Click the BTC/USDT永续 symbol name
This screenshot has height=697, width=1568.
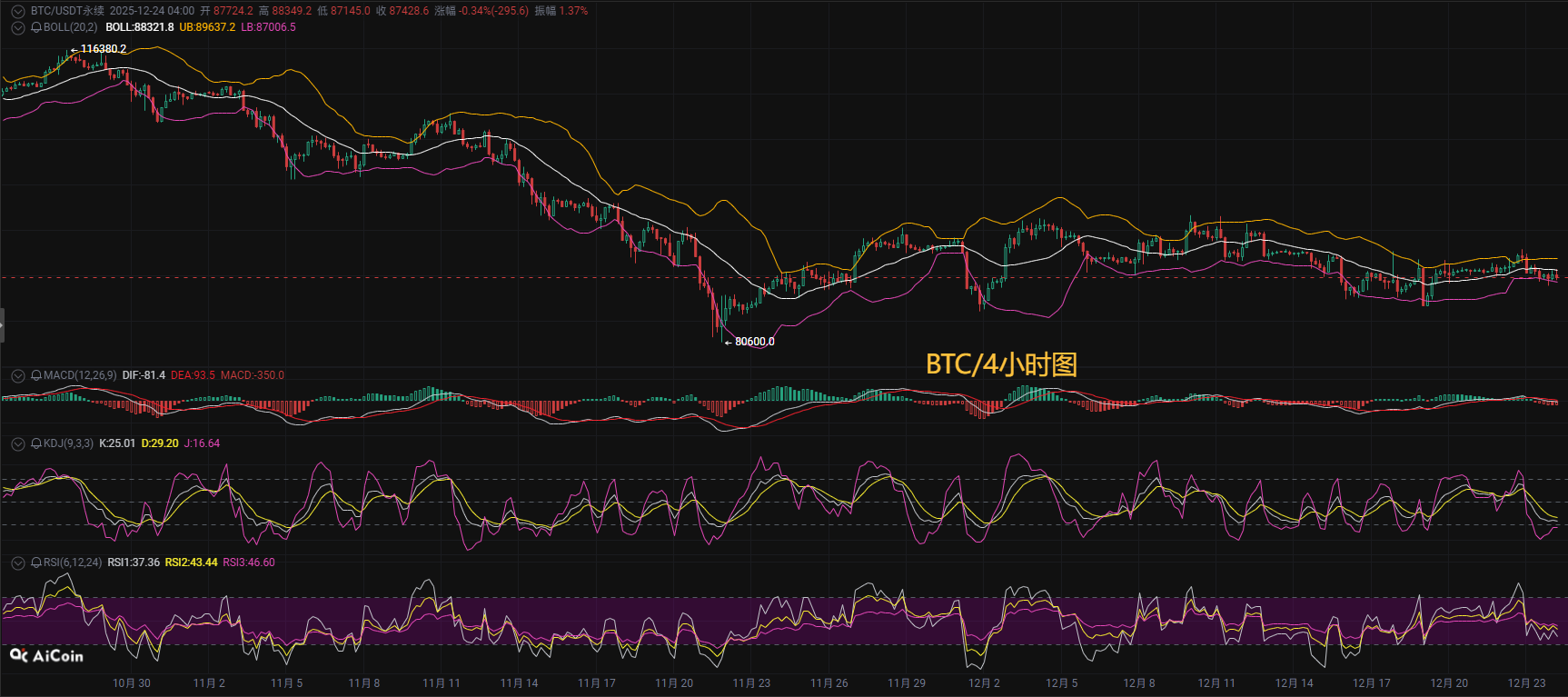pyautogui.click(x=67, y=11)
